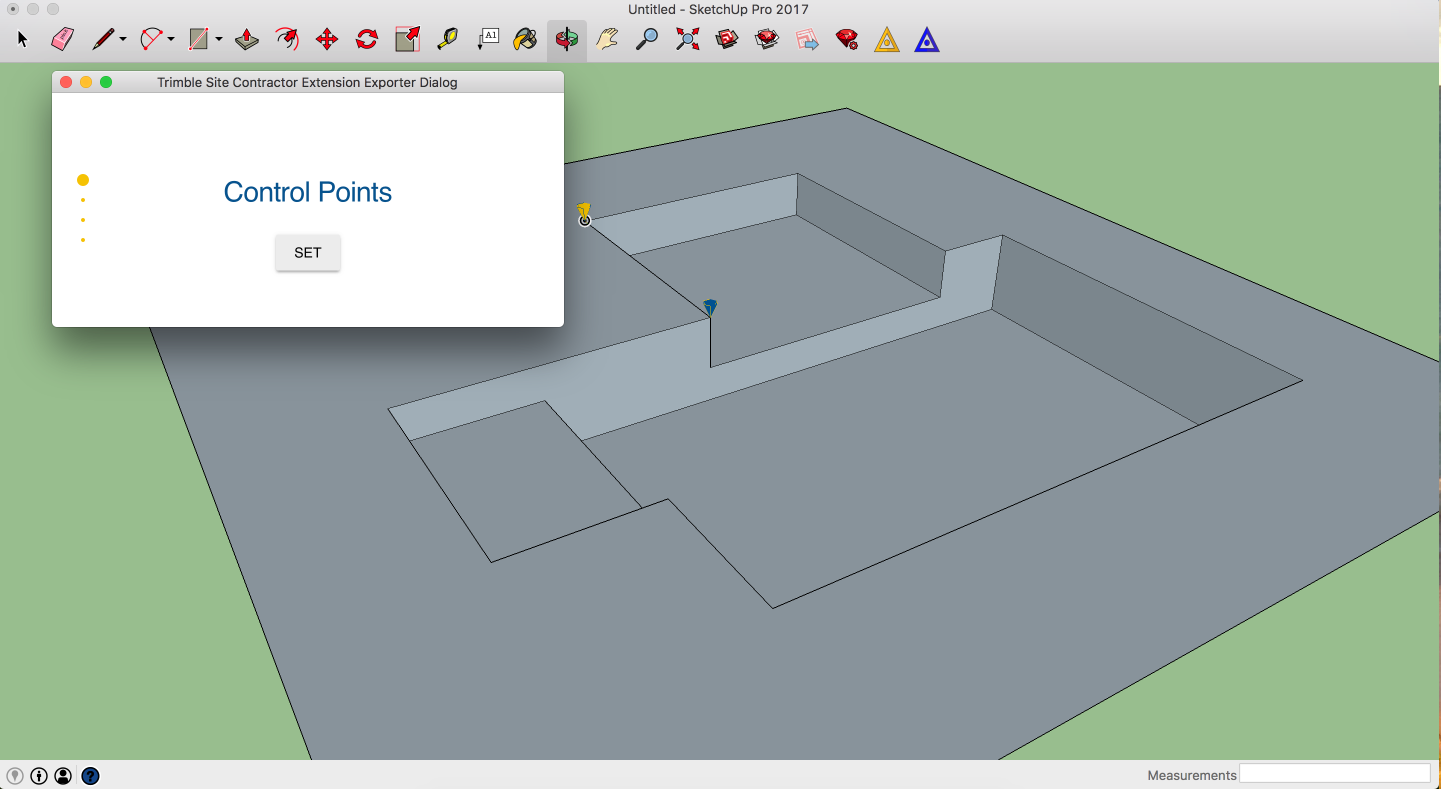
Task: Activate the Push/Pull tool
Action: point(246,38)
